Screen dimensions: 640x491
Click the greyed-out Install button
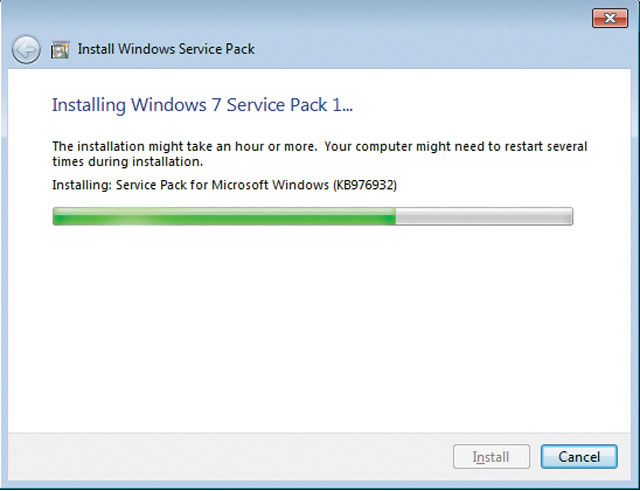491,456
